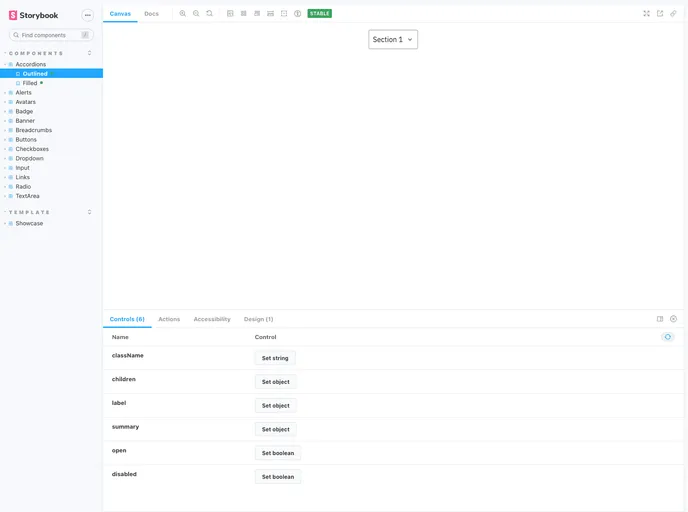Focus the Find components search field
The height and width of the screenshot is (512, 688).
click(x=50, y=35)
